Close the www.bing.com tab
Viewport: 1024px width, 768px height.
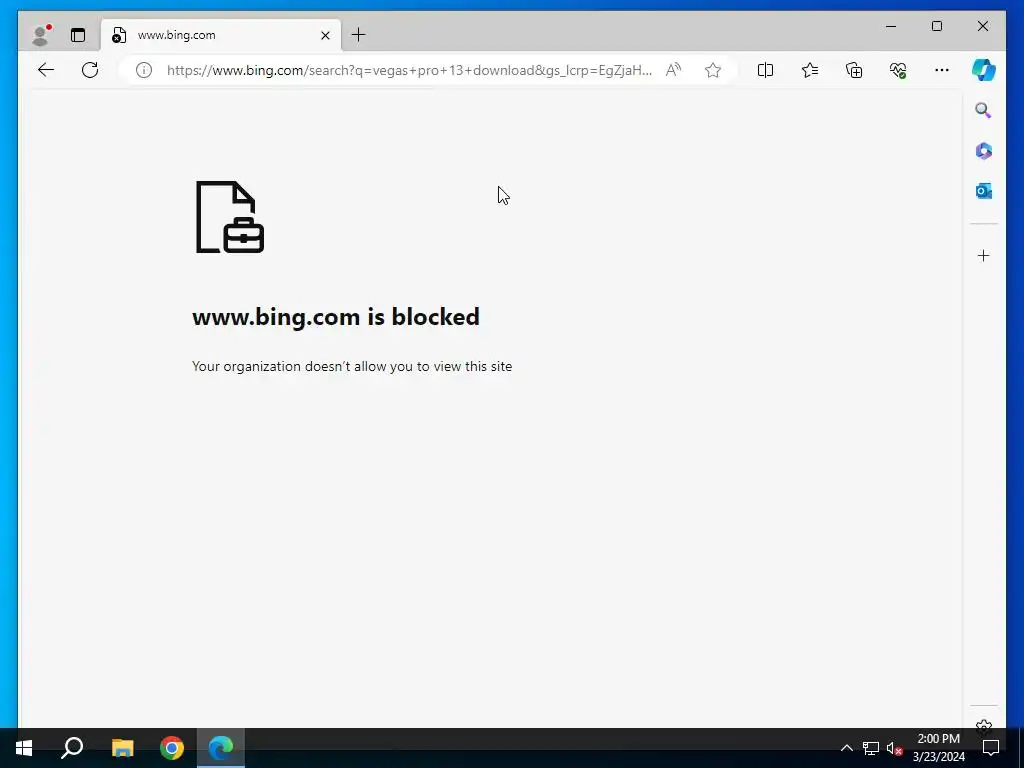click(325, 35)
